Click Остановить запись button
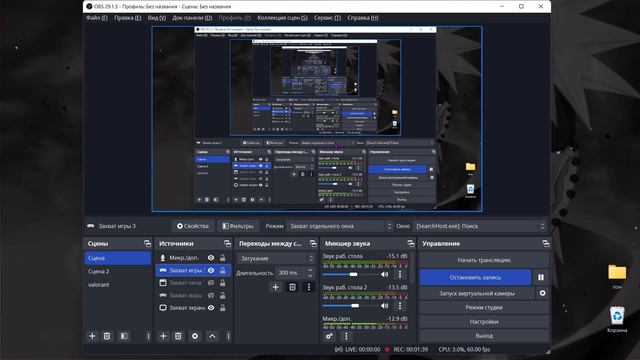640x360 pixels. (x=476, y=277)
